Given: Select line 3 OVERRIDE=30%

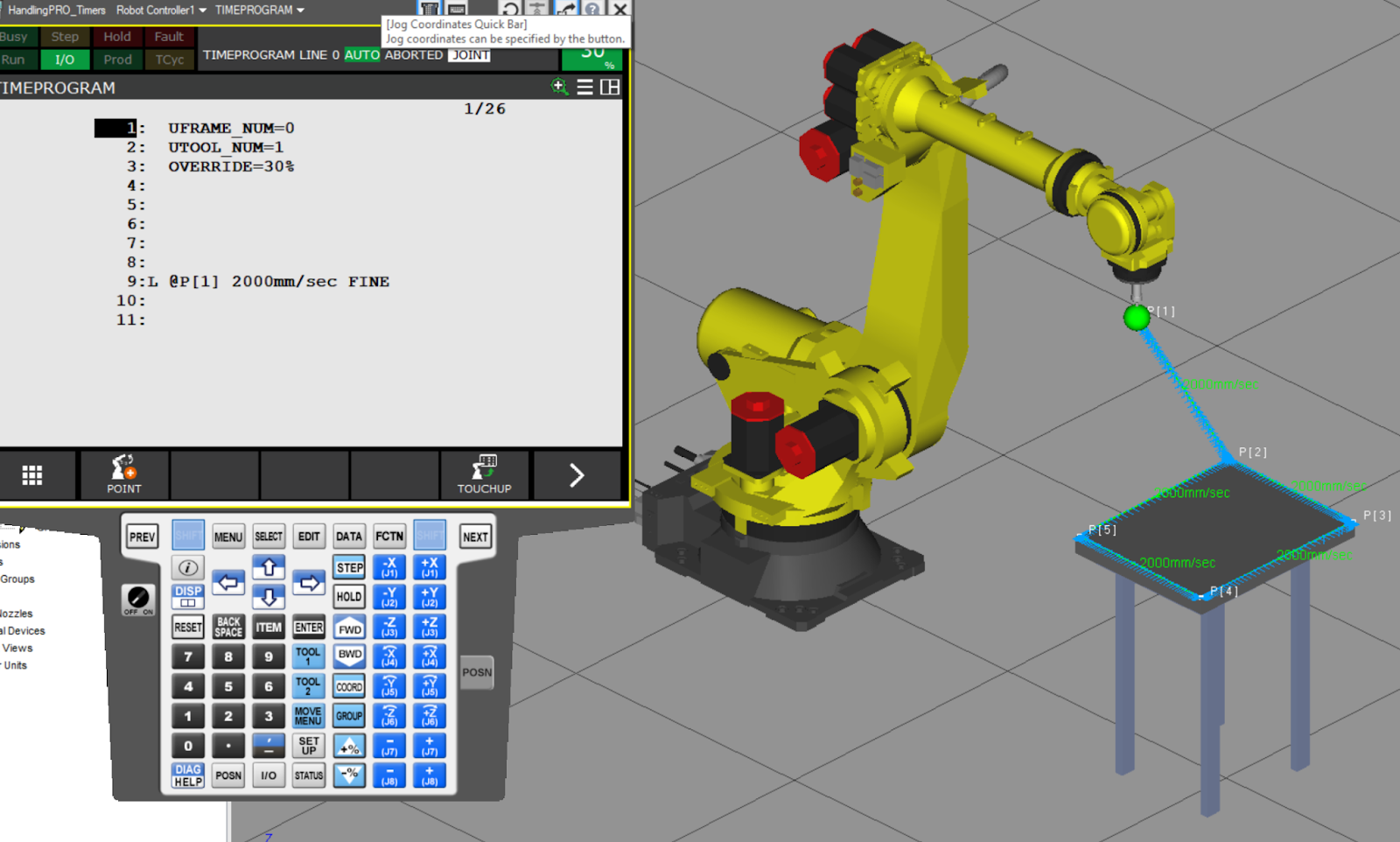Looking at the screenshot, I should [x=231, y=166].
